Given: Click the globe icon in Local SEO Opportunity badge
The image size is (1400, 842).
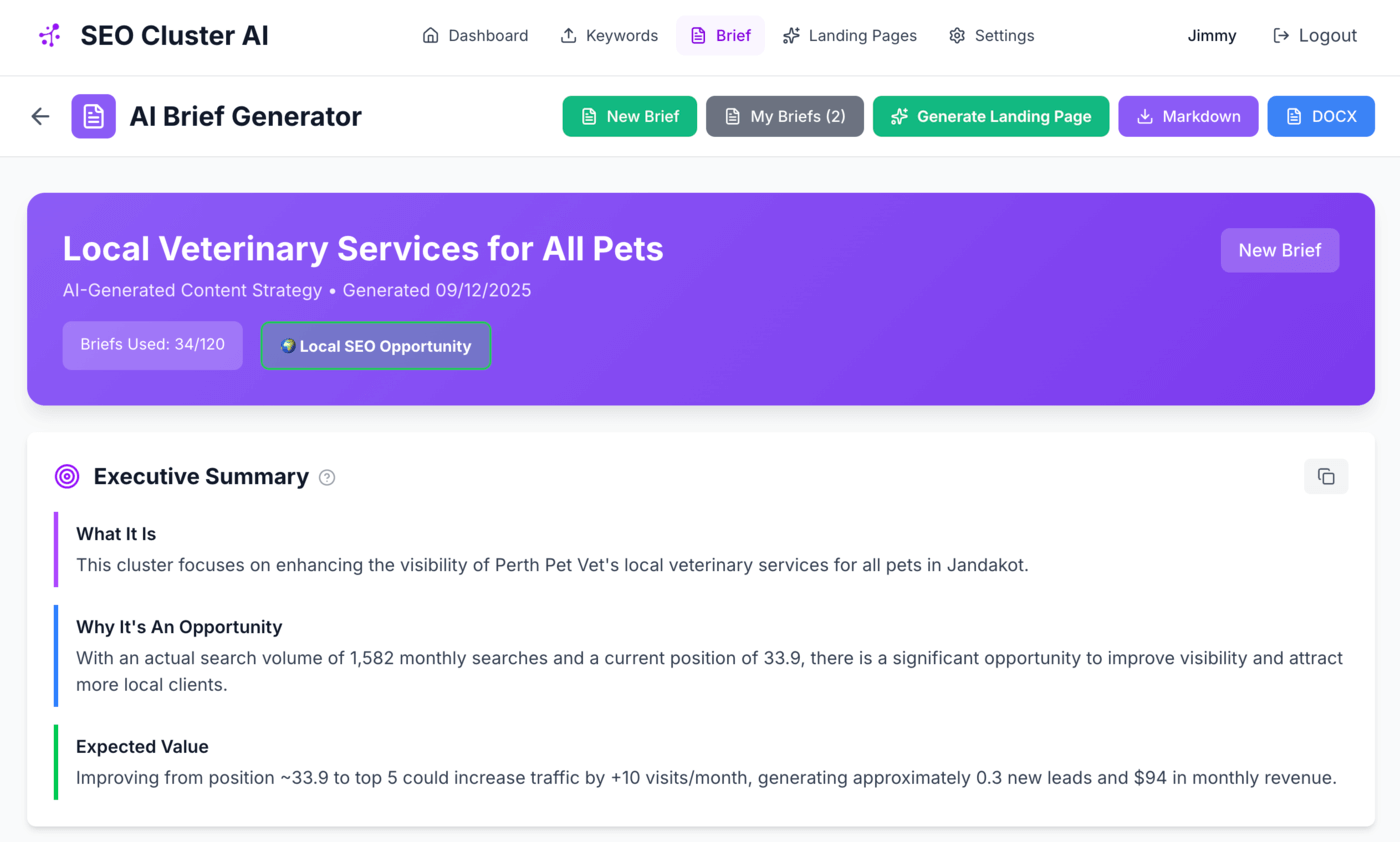Looking at the screenshot, I should (x=288, y=346).
